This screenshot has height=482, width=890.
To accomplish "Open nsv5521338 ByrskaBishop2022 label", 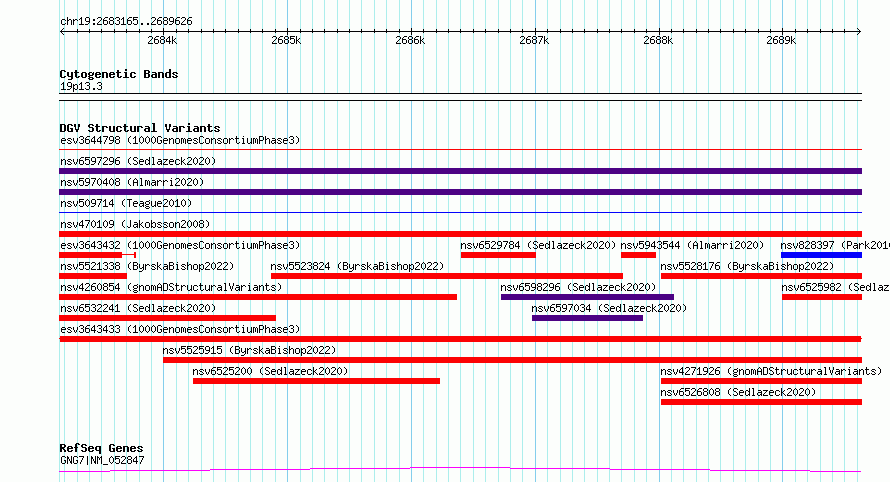I will click(147, 266).
